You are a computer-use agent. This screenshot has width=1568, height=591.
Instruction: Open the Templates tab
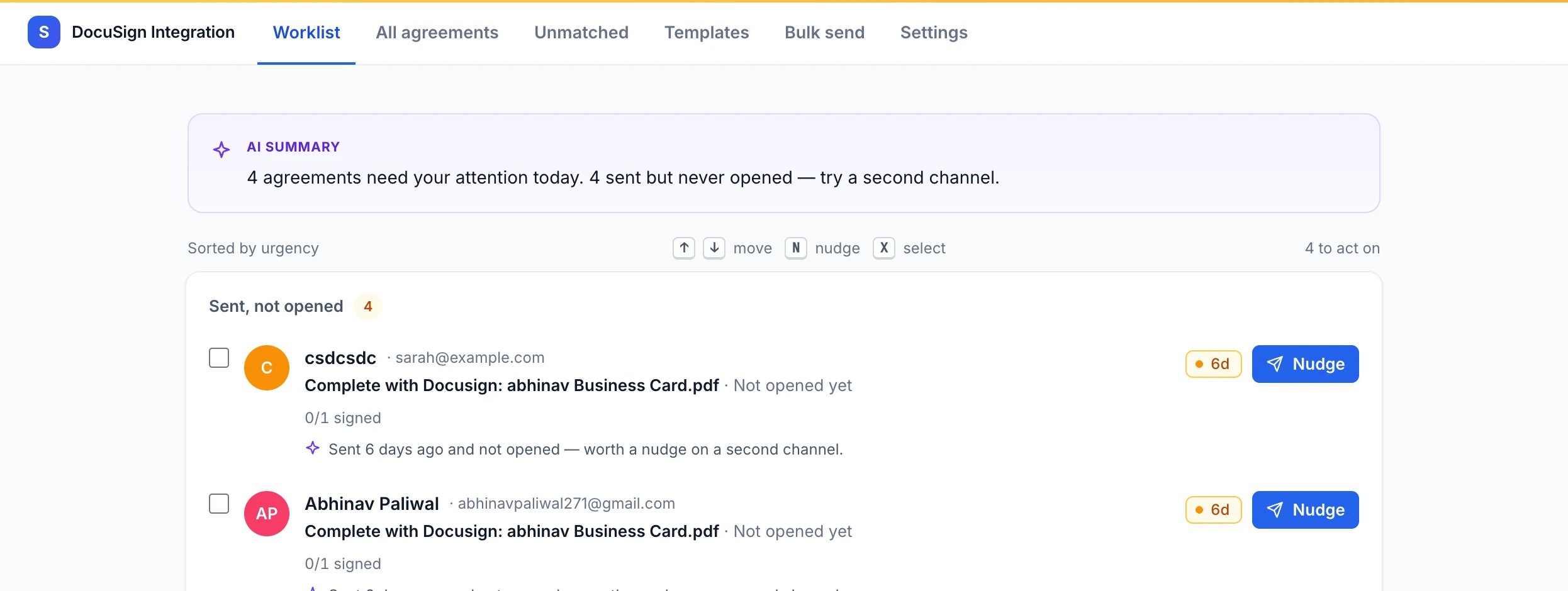coord(707,33)
